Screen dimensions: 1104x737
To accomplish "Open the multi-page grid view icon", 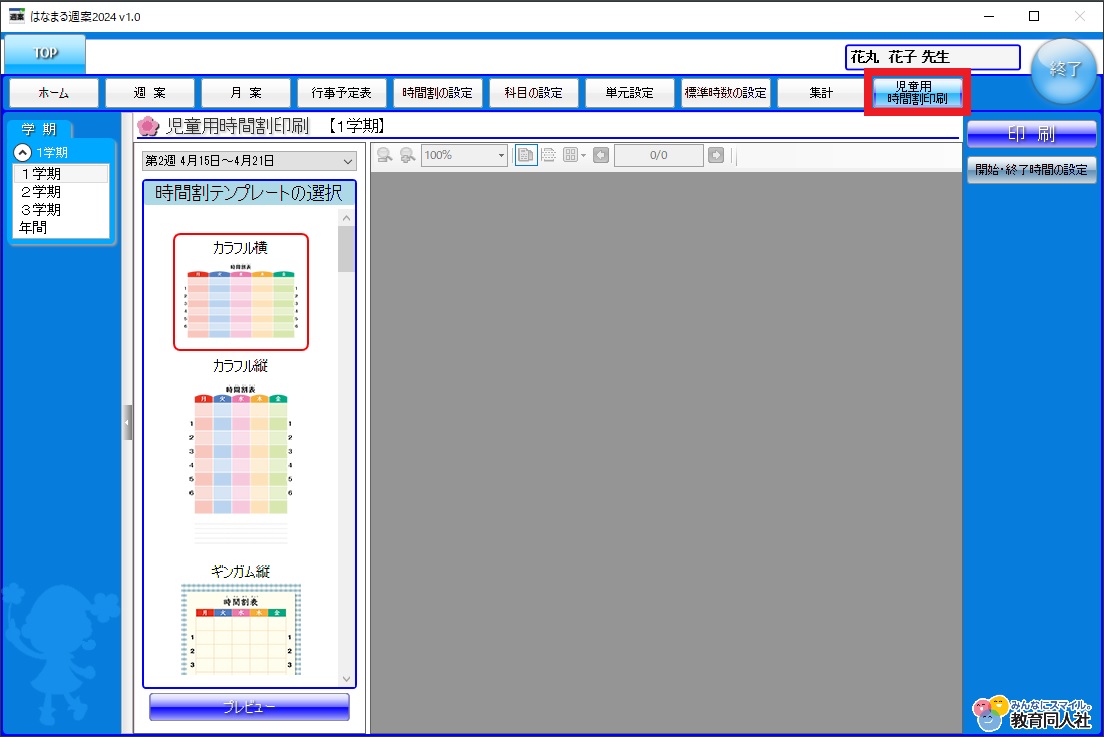I will 570,155.
